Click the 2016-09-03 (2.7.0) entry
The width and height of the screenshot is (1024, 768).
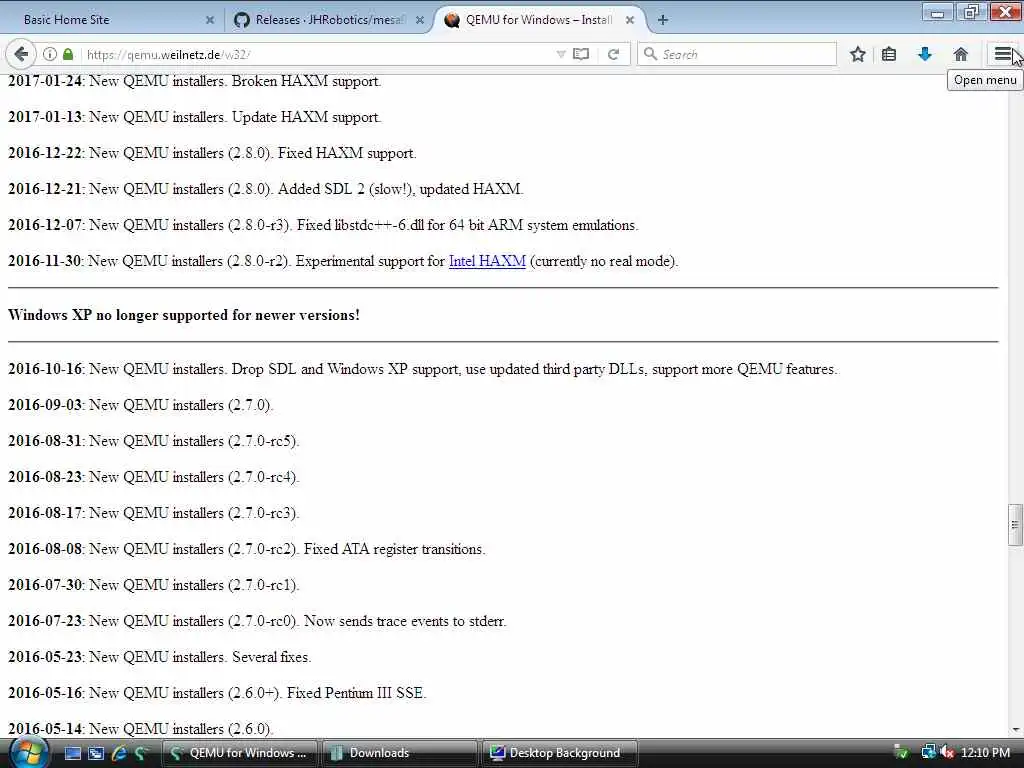click(x=140, y=406)
